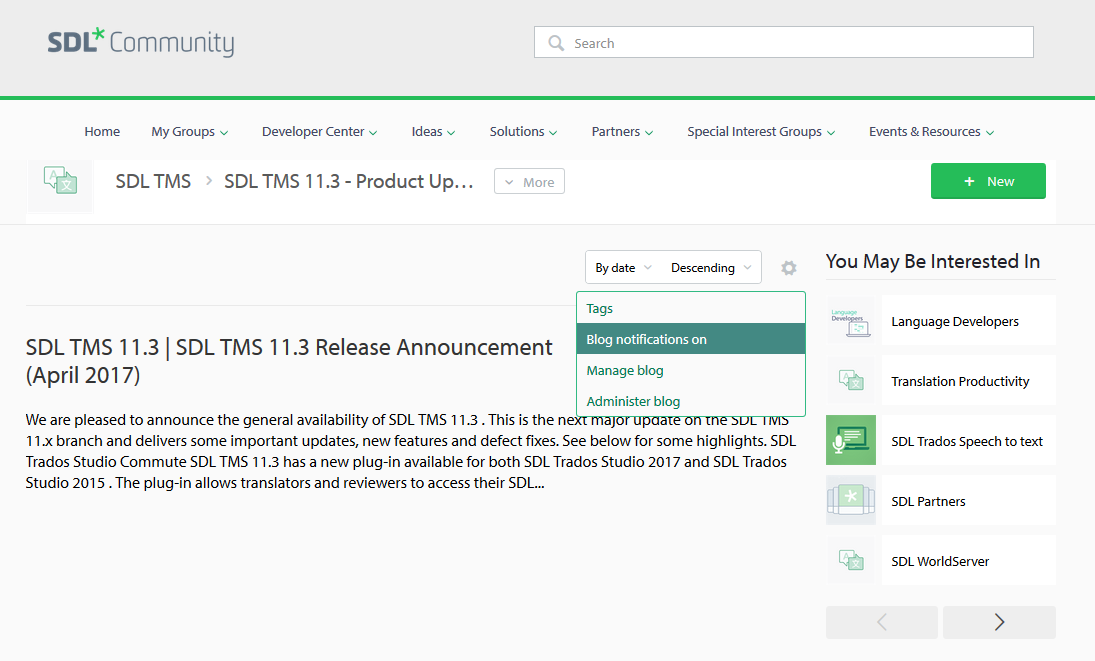Click the SDL Partners thumbnail icon

coord(851,500)
